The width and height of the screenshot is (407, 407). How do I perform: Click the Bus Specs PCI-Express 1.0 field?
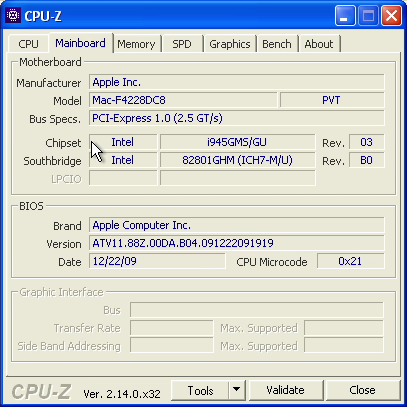(x=237, y=118)
